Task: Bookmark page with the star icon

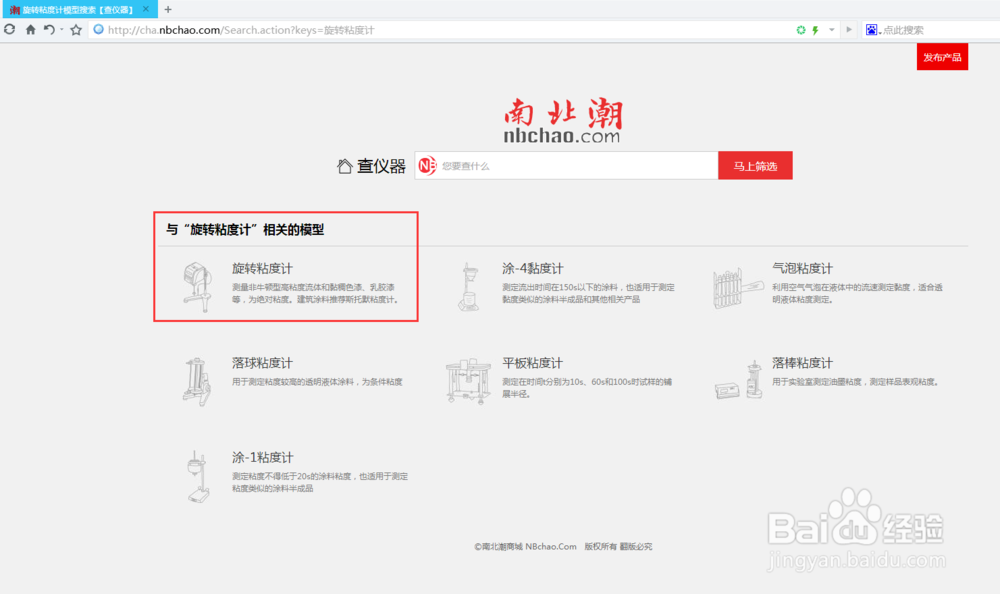Action: click(x=76, y=29)
